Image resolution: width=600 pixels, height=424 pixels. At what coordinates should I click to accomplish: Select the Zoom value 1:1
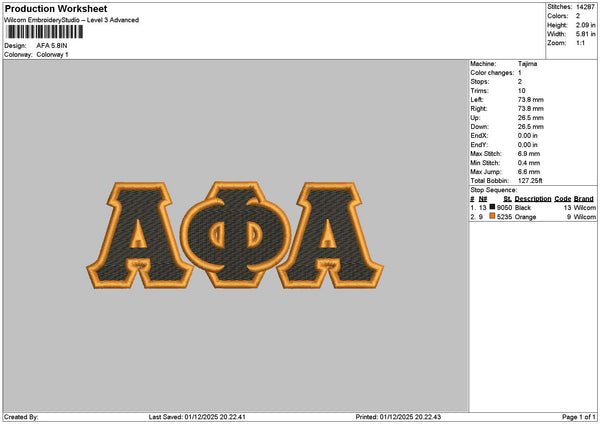point(580,43)
